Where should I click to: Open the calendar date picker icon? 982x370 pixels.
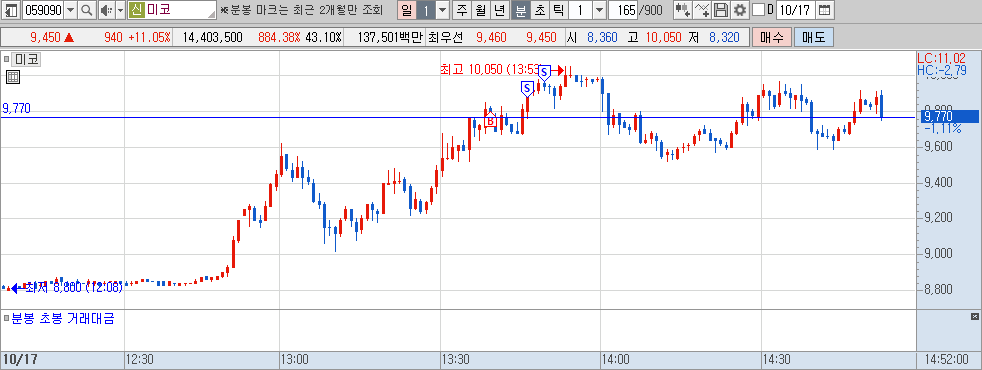pyautogui.click(x=825, y=10)
